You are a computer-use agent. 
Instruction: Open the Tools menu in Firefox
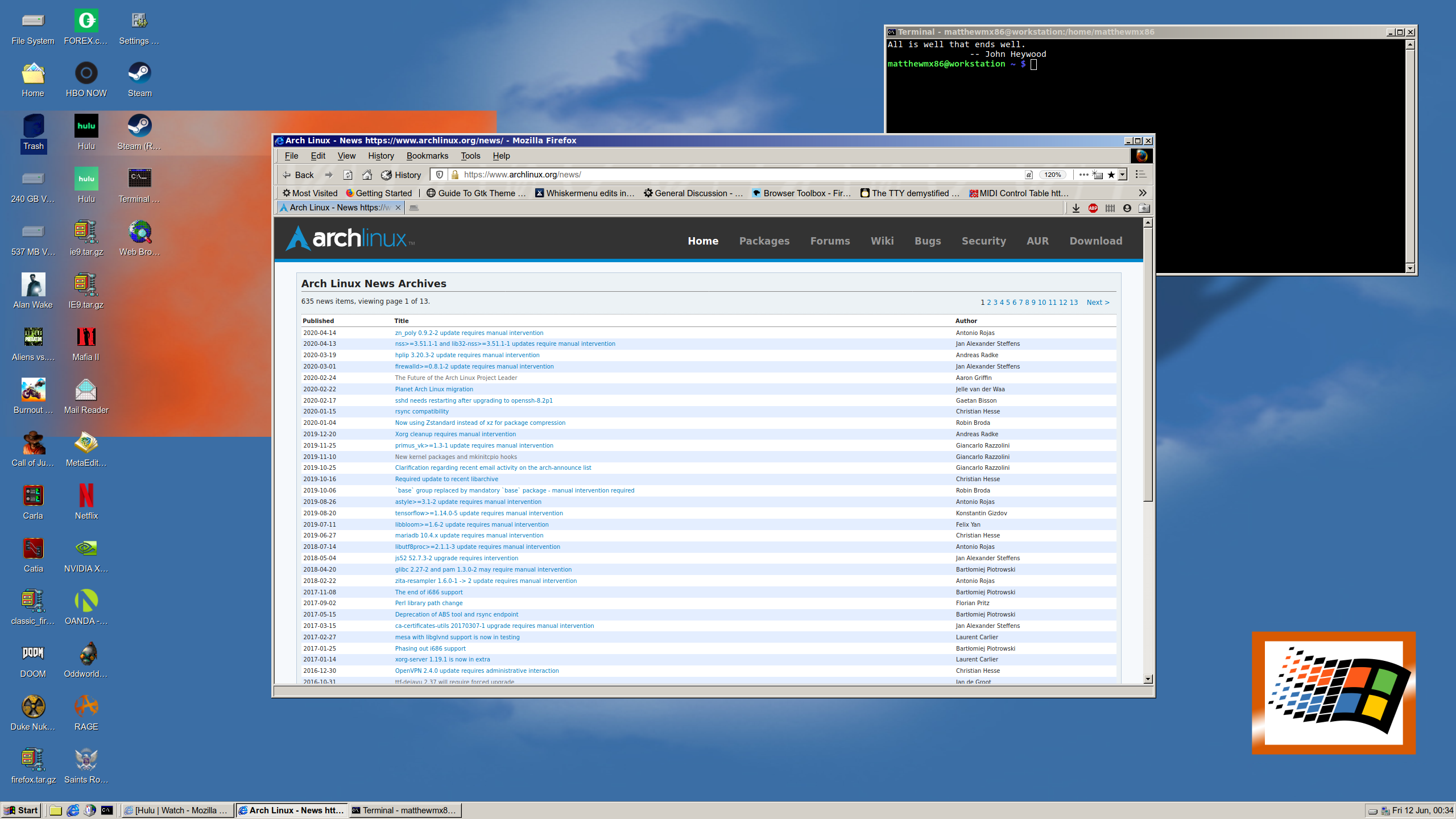pyautogui.click(x=470, y=155)
